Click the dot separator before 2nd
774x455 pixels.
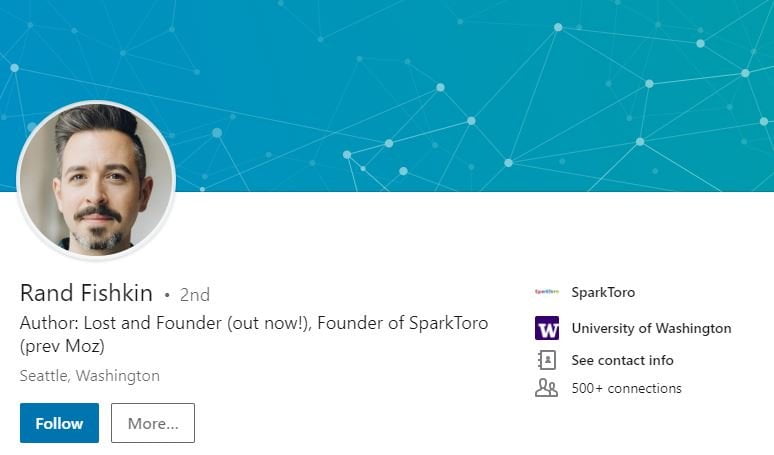pyautogui.click(x=167, y=295)
